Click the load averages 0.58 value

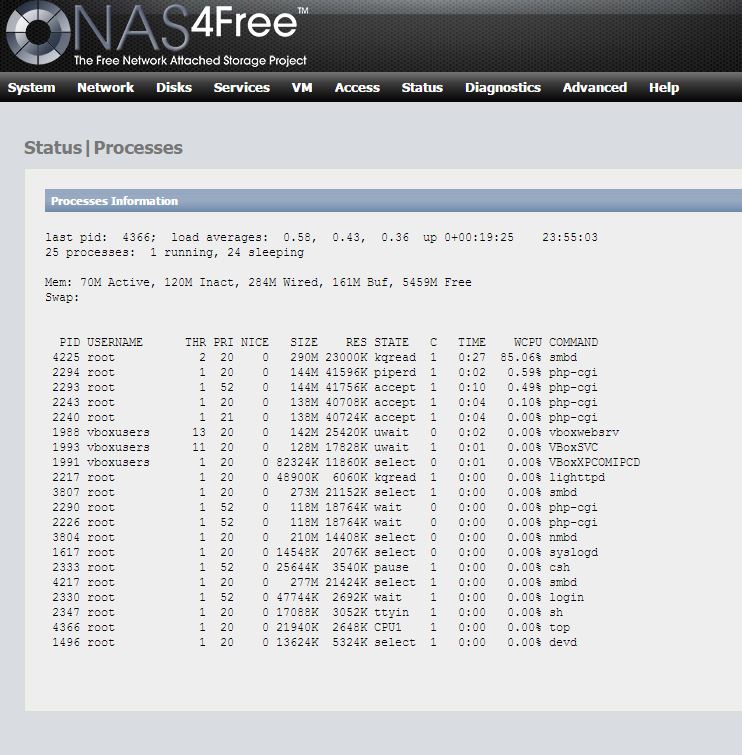(x=299, y=237)
